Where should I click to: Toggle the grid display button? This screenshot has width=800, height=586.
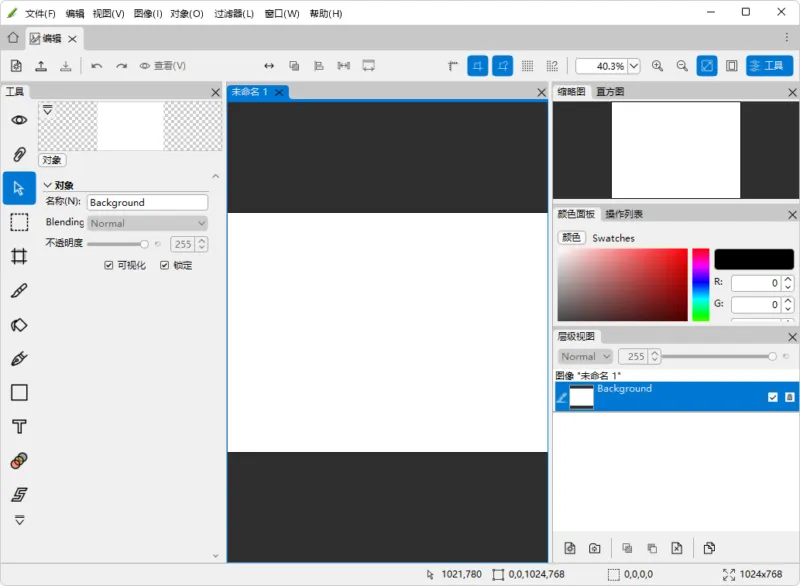(528, 66)
